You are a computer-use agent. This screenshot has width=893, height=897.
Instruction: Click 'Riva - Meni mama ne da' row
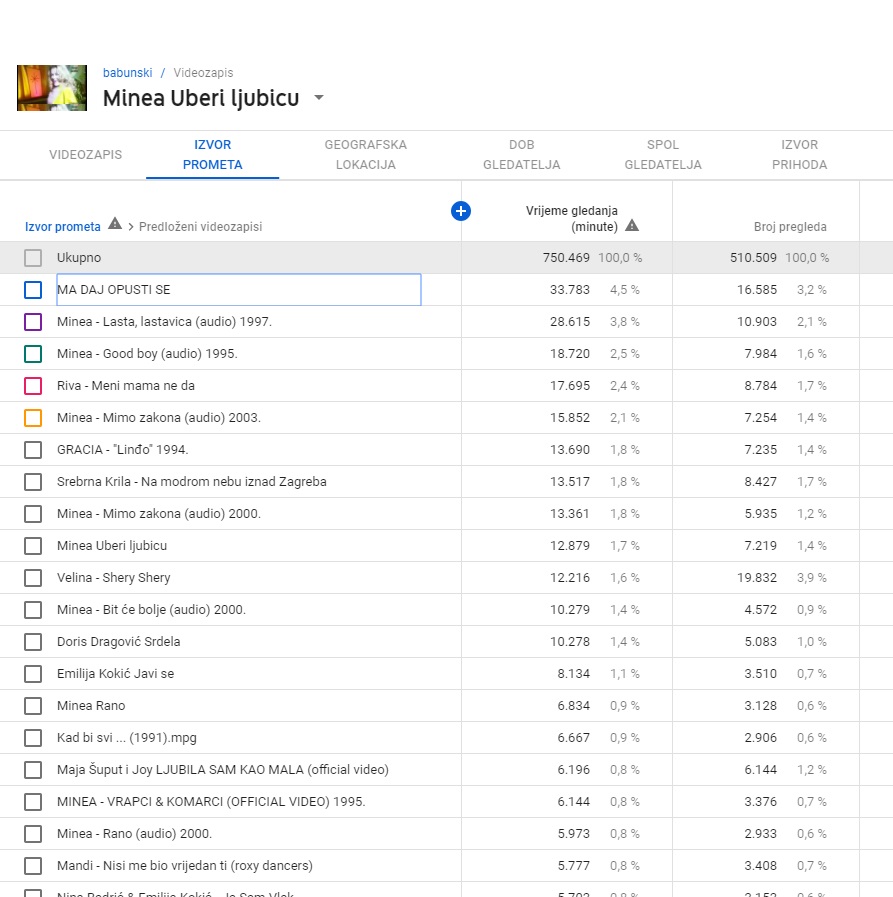point(126,386)
